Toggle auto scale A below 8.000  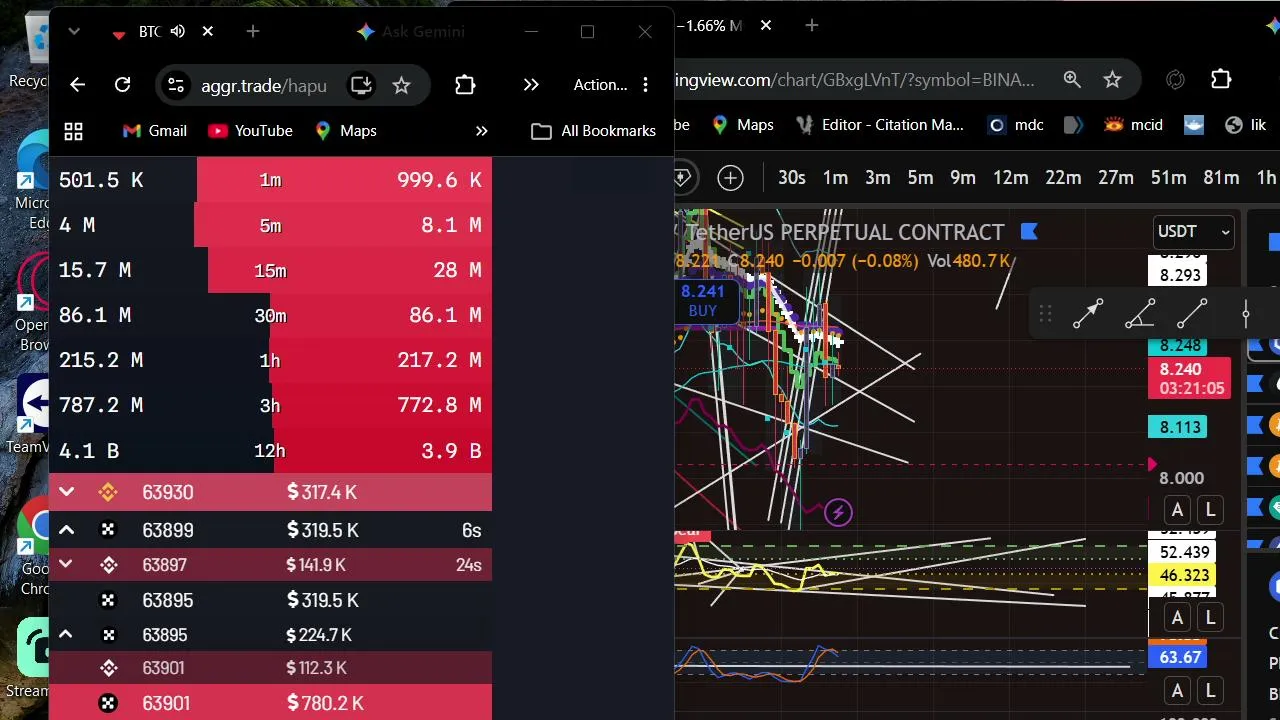[1177, 510]
